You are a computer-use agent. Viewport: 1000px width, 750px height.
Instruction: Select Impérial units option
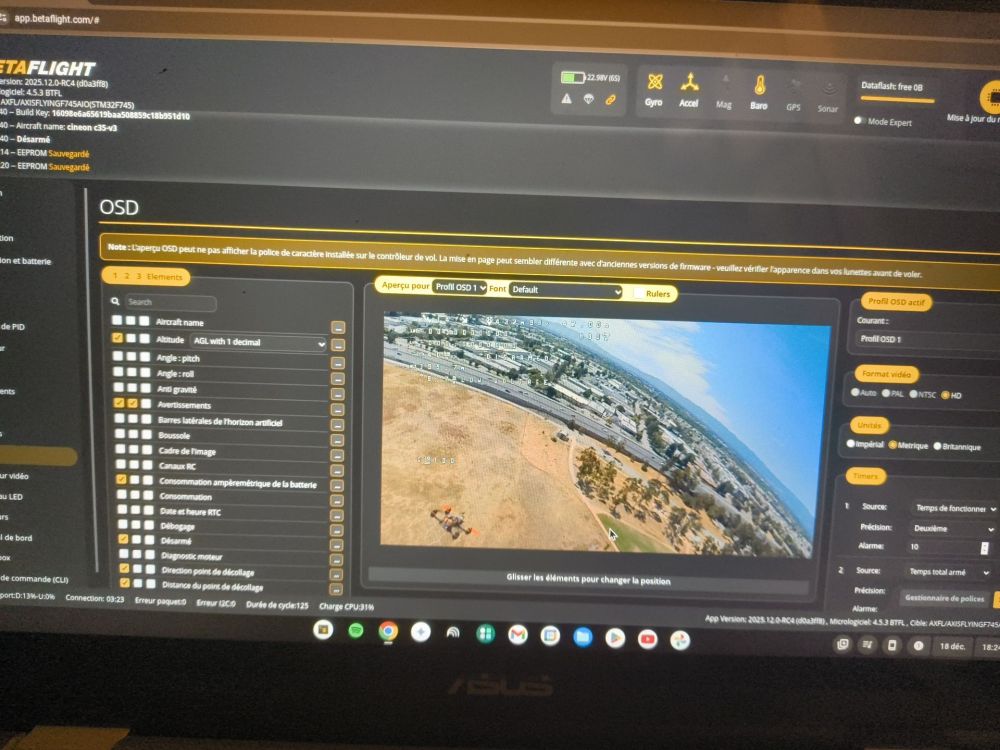click(851, 445)
